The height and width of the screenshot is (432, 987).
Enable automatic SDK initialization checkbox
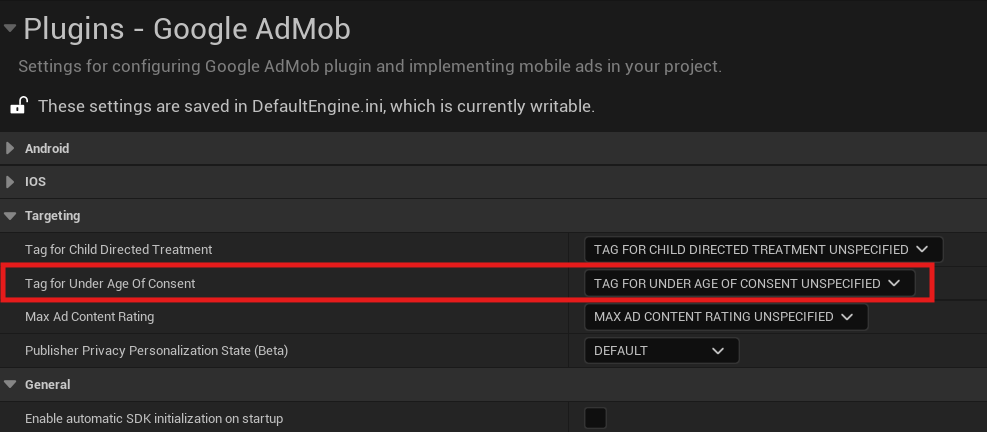pyautogui.click(x=595, y=418)
